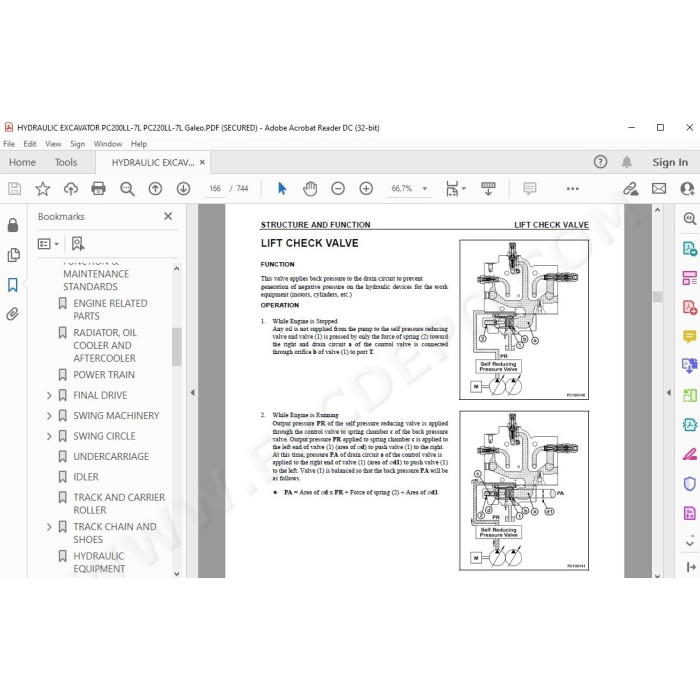
Task: Toggle the Bookmarks panel icon
Action: [x=13, y=285]
